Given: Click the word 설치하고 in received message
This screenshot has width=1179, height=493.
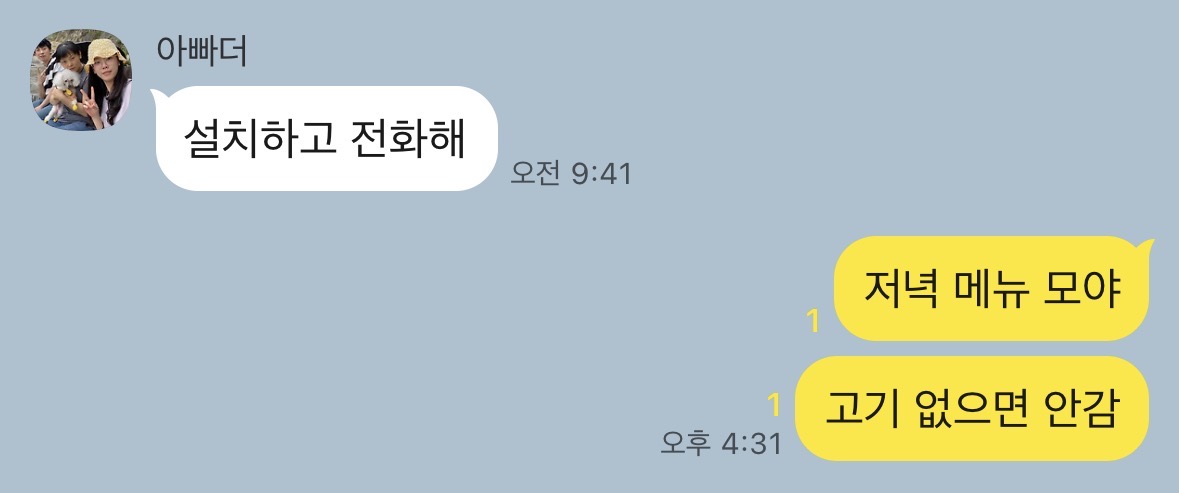Looking at the screenshot, I should [259, 139].
